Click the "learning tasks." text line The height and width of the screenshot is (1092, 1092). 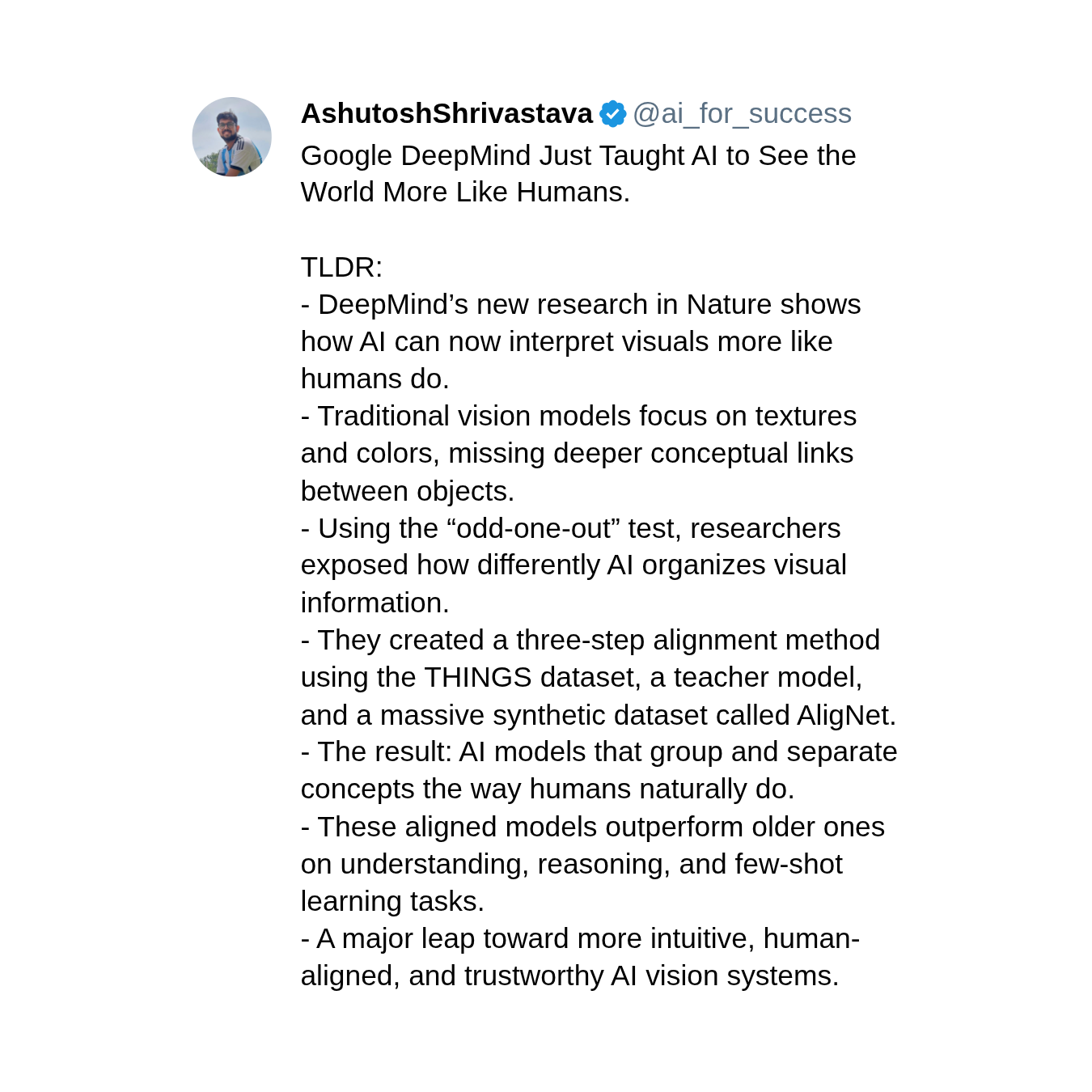392,901
